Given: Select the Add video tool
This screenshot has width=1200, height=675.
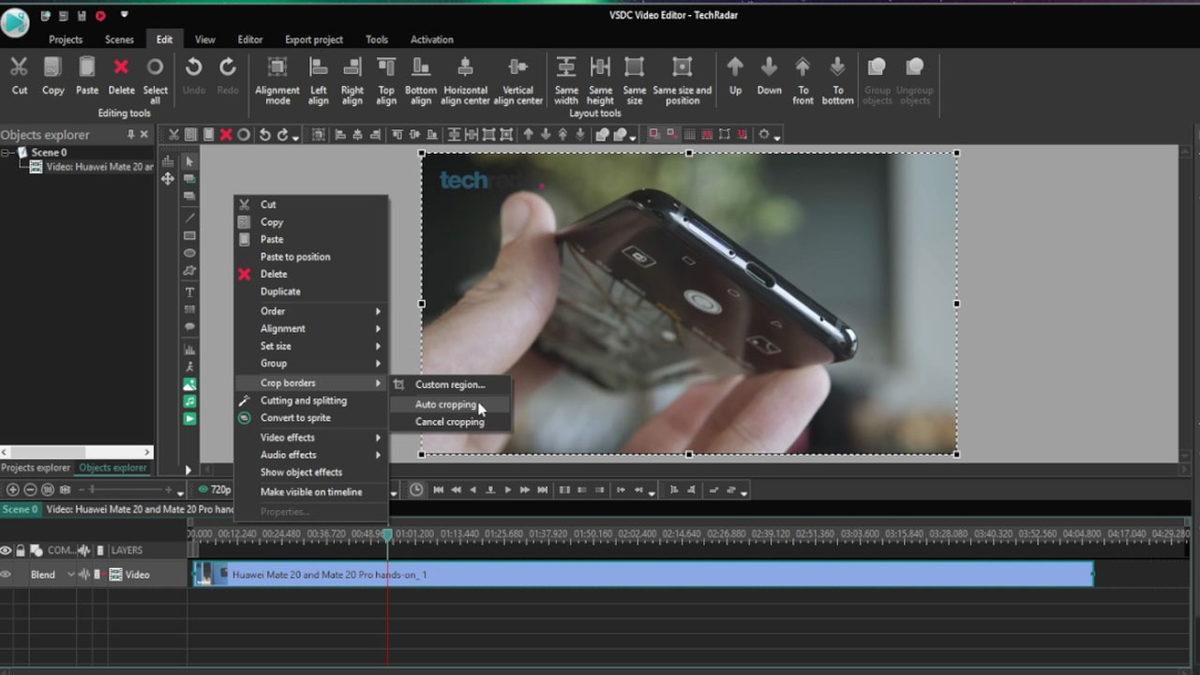Looking at the screenshot, I should click(190, 419).
